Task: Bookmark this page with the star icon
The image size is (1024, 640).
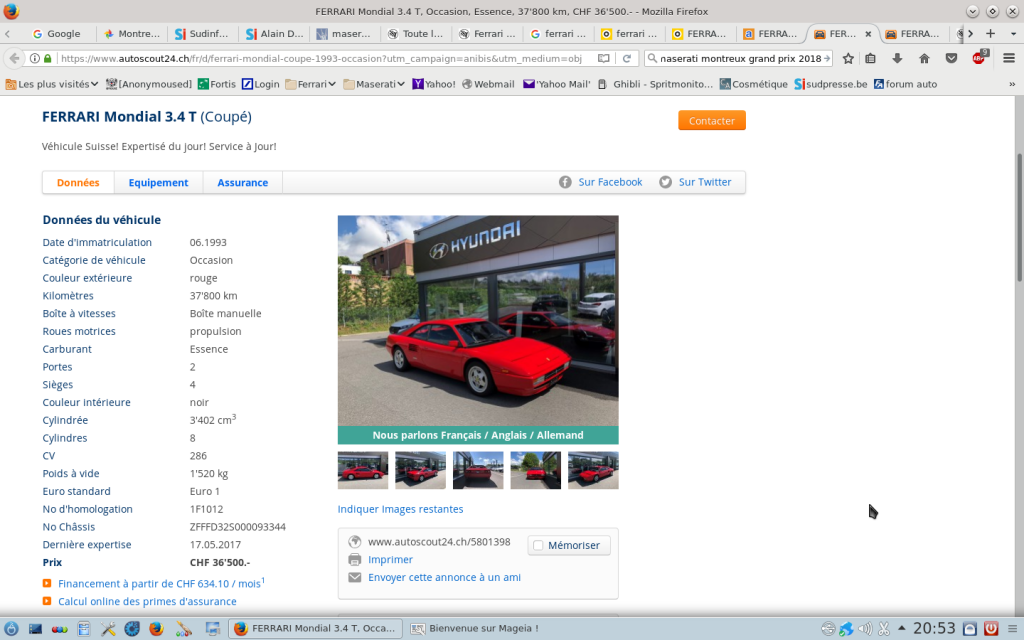Action: click(x=848, y=58)
